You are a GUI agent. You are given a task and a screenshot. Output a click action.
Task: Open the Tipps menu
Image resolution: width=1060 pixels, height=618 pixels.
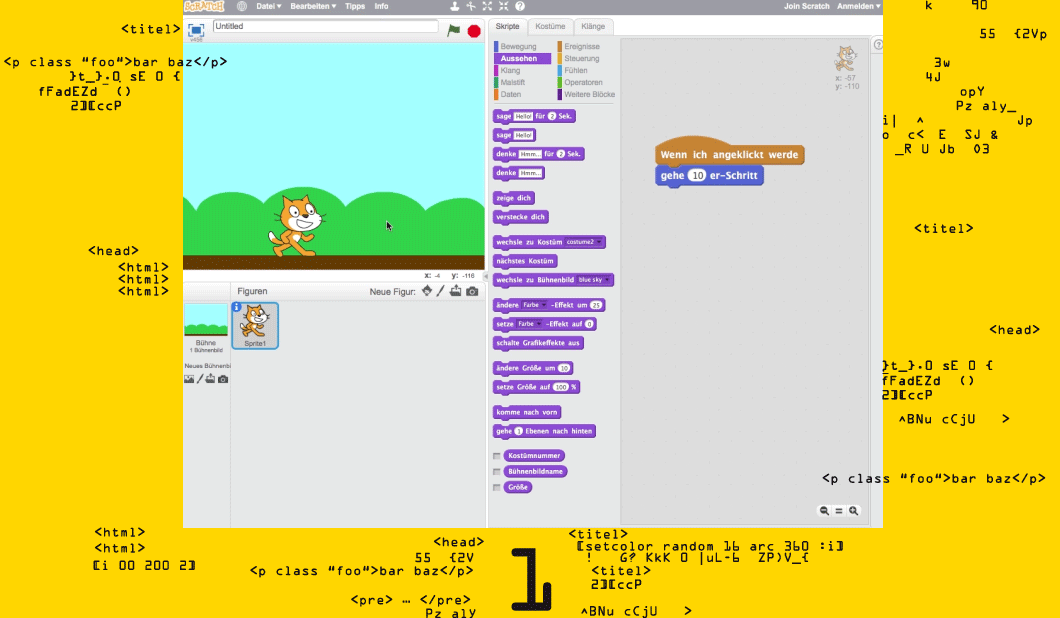pos(355,6)
